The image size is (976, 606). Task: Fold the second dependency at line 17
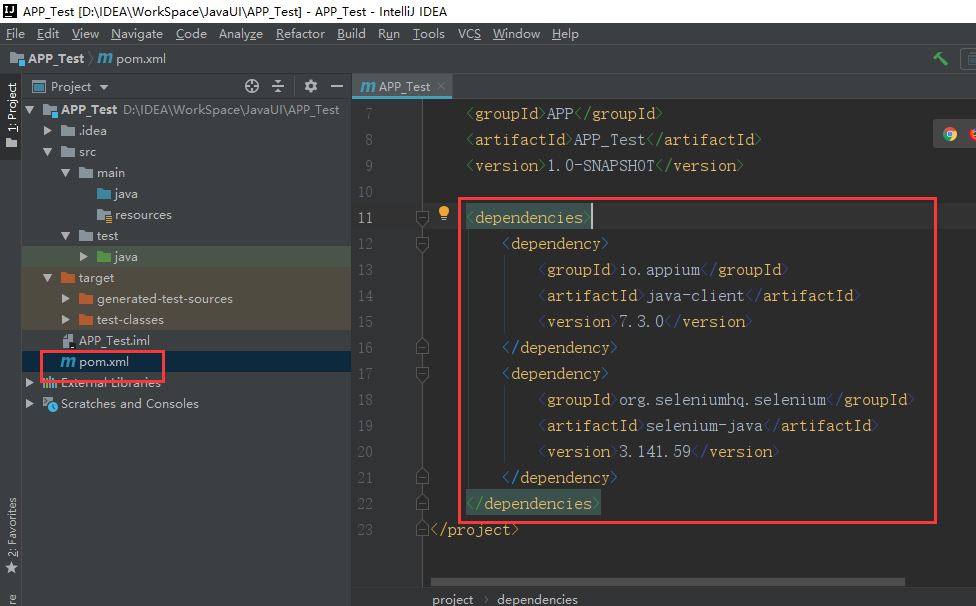pos(422,374)
